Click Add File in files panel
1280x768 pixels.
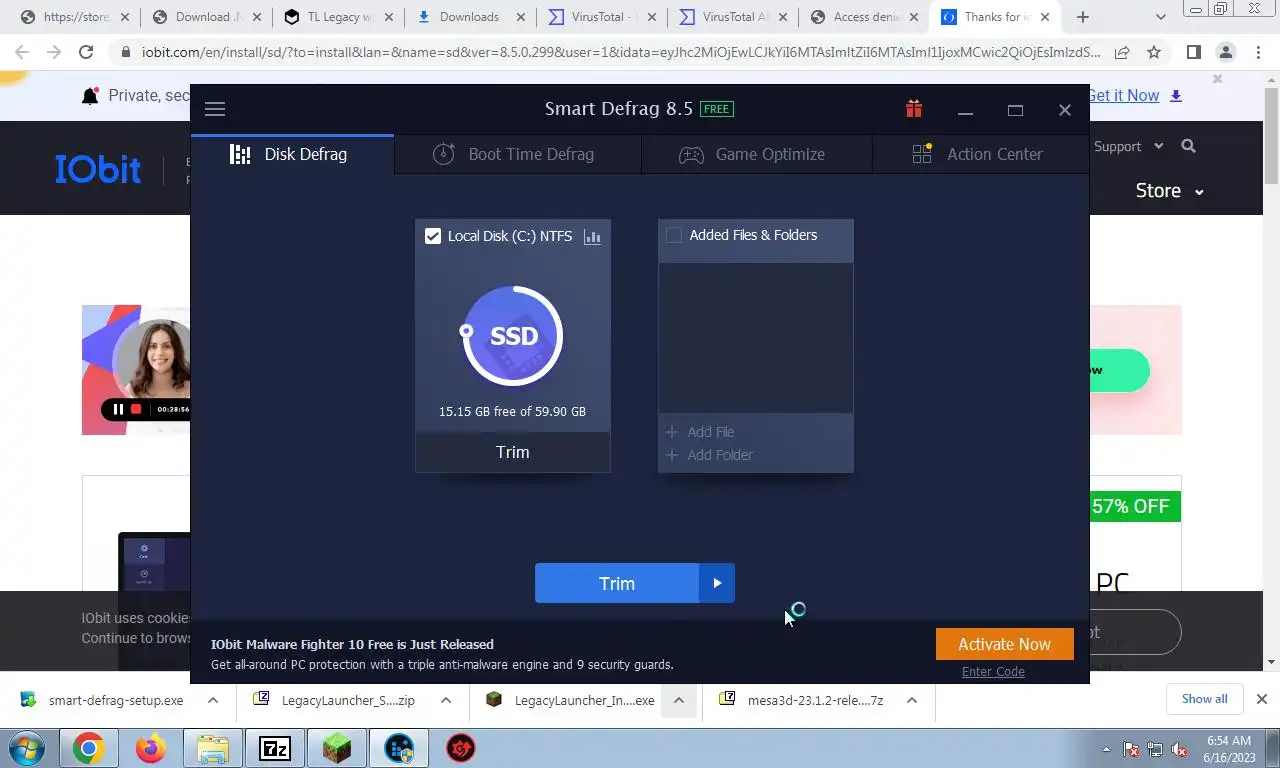coord(700,432)
